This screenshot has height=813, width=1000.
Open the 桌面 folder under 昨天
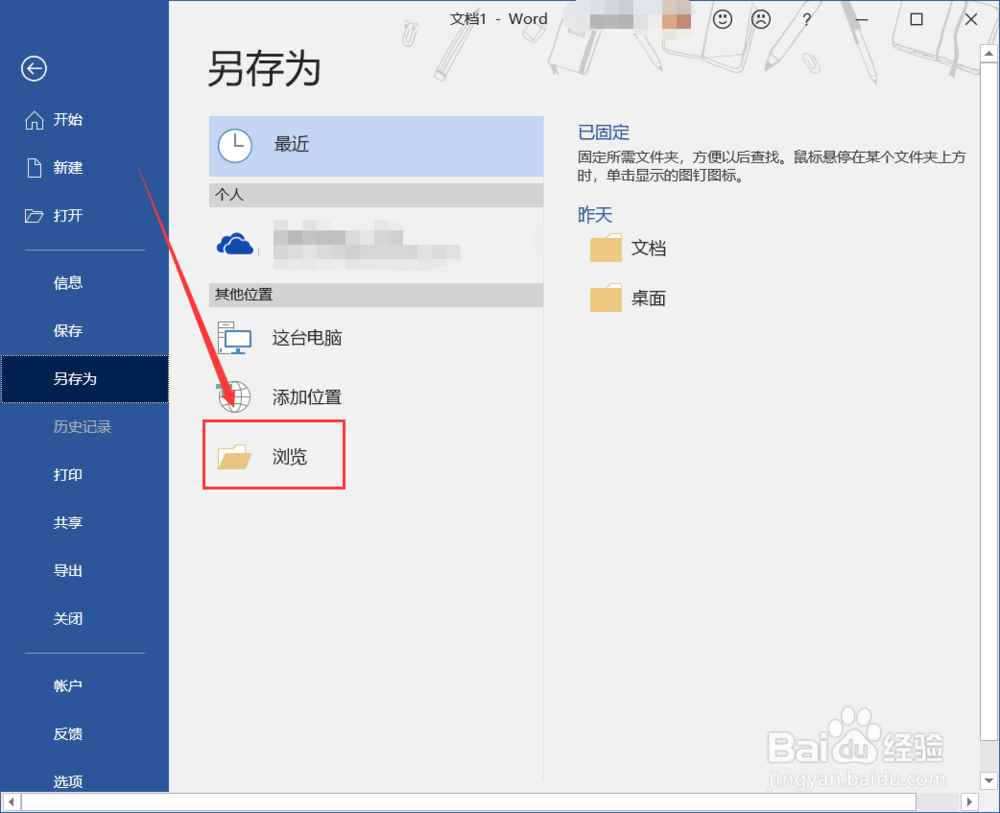click(x=649, y=298)
